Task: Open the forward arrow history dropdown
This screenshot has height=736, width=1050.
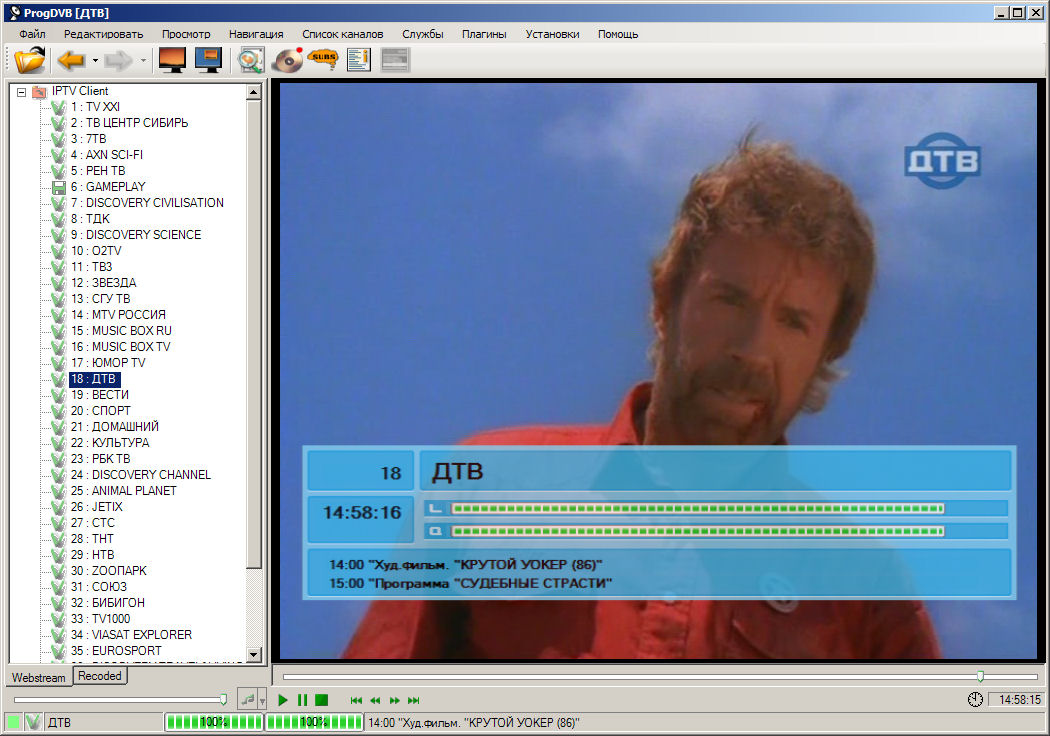Action: [x=143, y=61]
